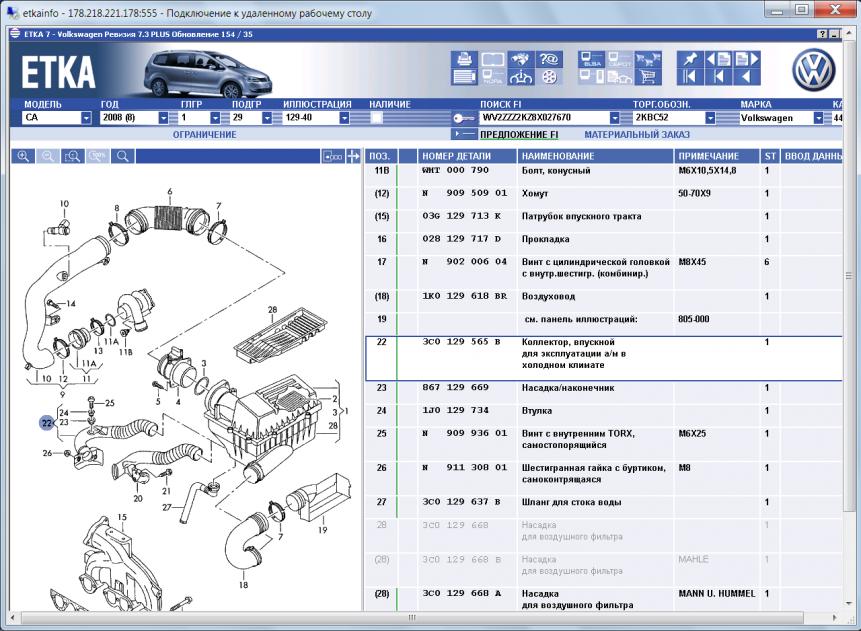The image size is (861, 631).
Task: Click the printer icon in the toolbar
Action: [464, 59]
